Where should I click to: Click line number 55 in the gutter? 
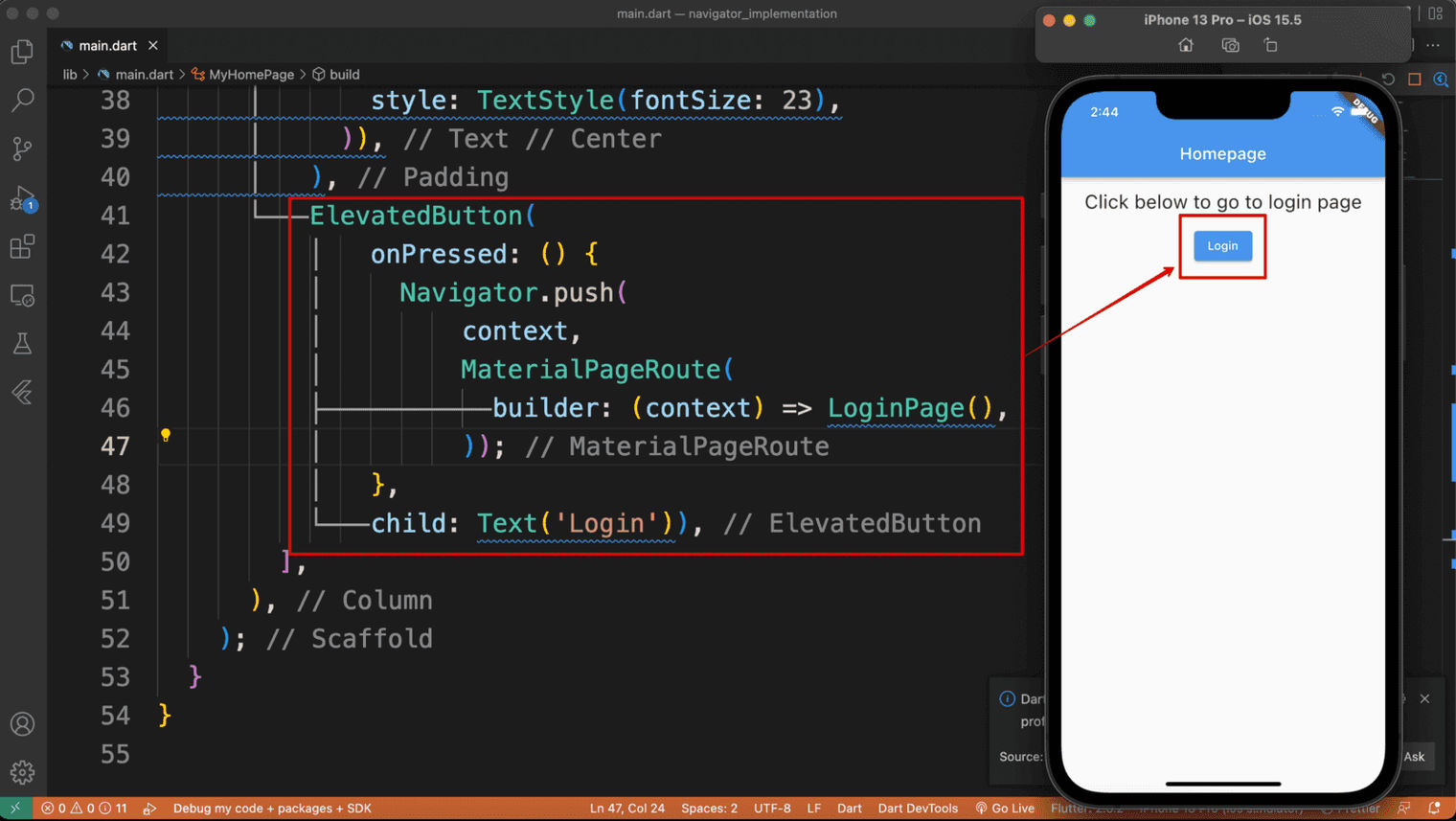tap(115, 754)
